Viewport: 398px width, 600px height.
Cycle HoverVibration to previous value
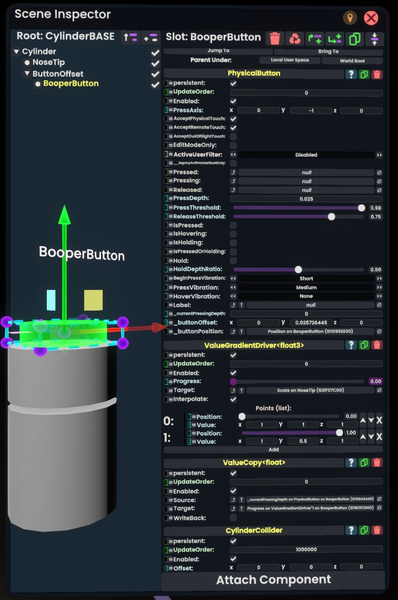tap(233, 296)
